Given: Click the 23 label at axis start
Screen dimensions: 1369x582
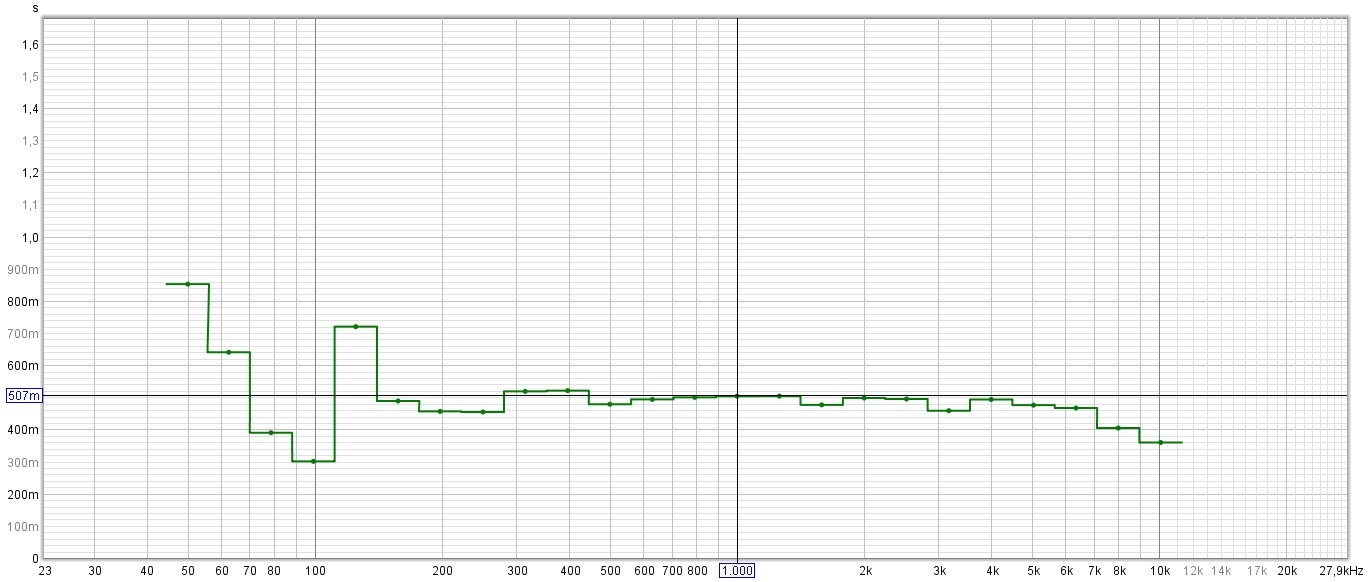Looking at the screenshot, I should pyautogui.click(x=44, y=571).
